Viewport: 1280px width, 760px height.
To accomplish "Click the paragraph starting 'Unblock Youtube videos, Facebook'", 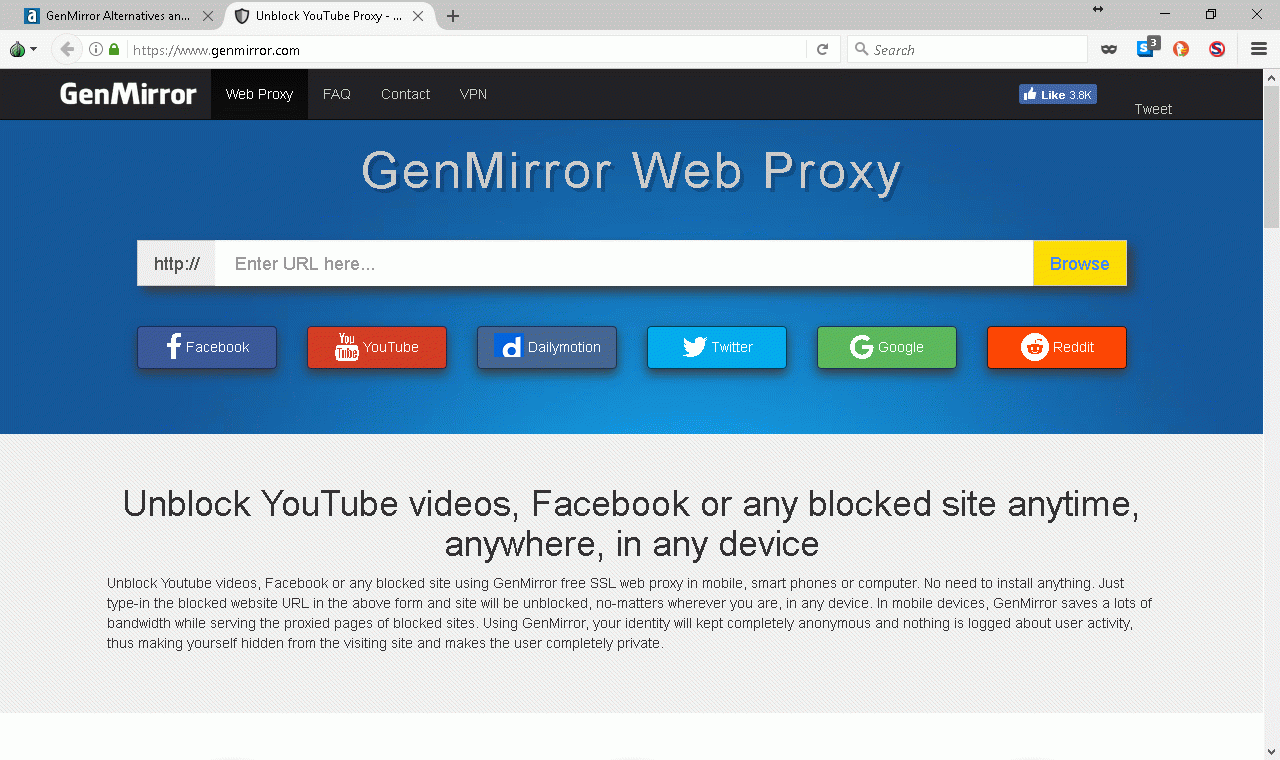I will click(x=630, y=613).
